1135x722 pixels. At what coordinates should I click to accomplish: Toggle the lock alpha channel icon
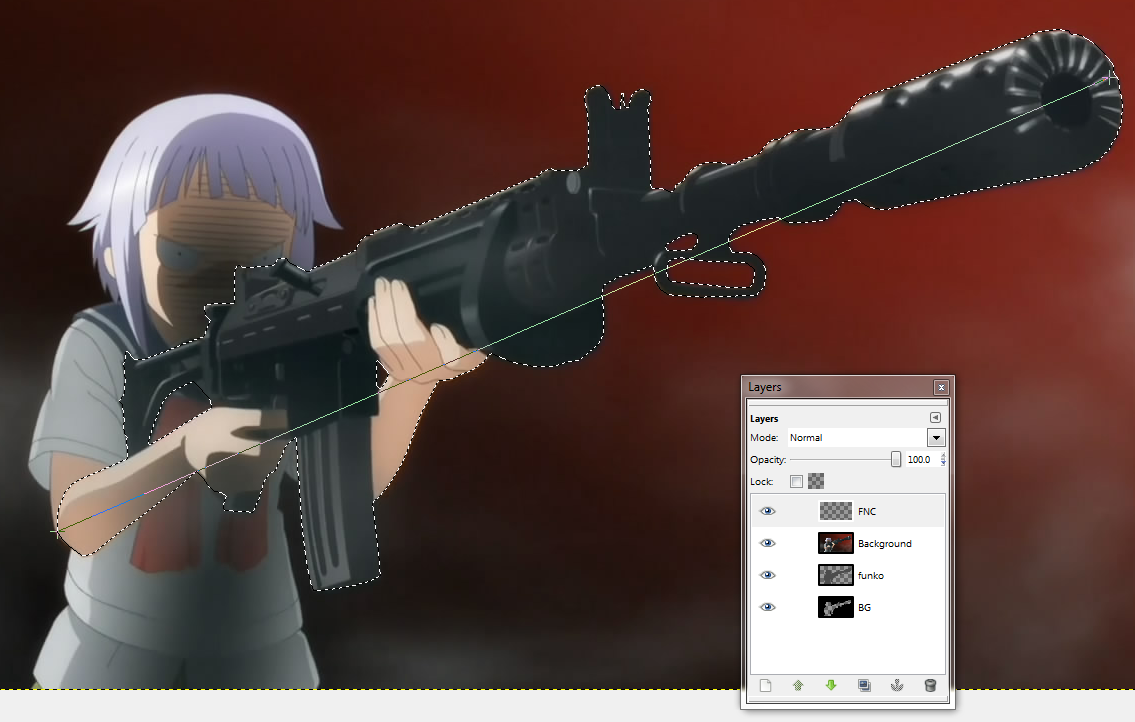click(816, 481)
